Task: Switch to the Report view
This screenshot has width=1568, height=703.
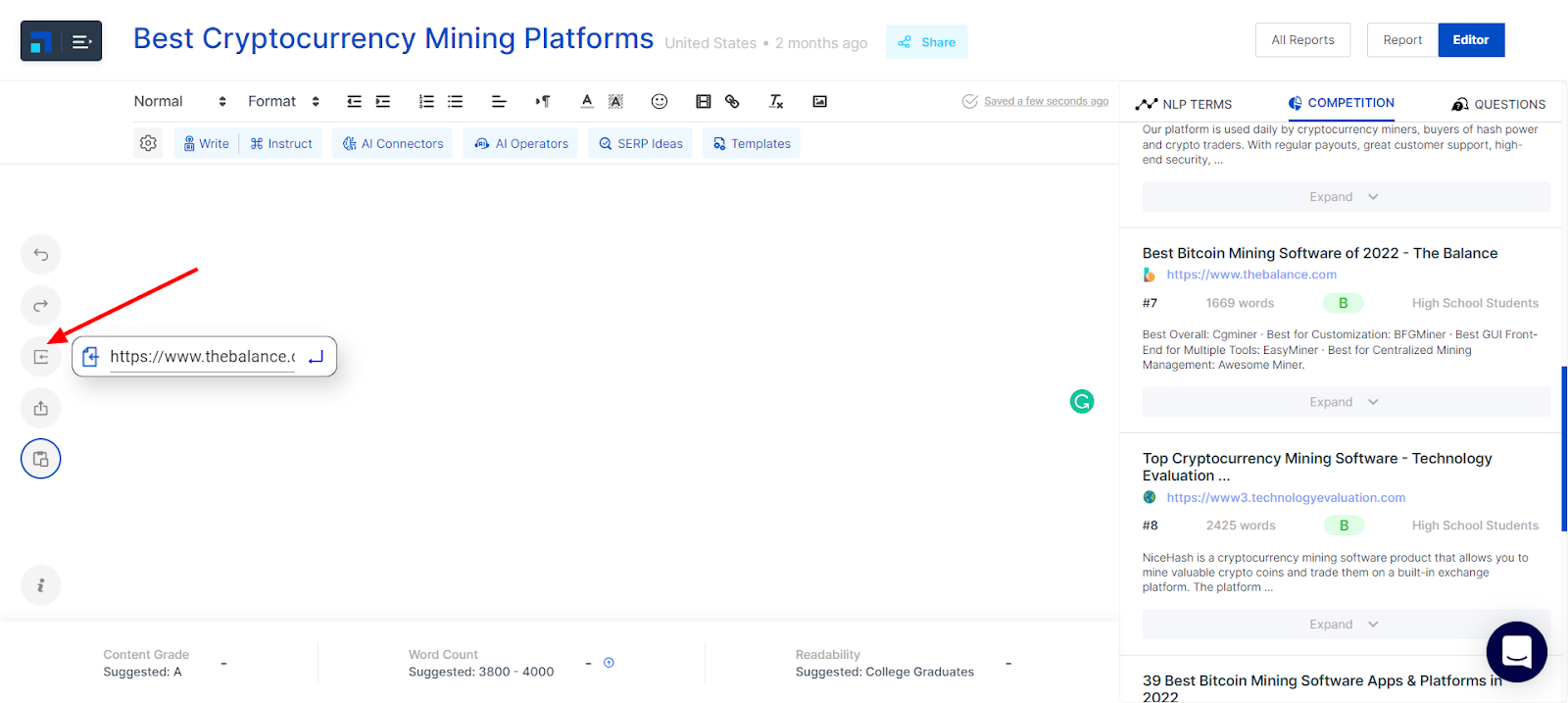Action: coord(1402,40)
